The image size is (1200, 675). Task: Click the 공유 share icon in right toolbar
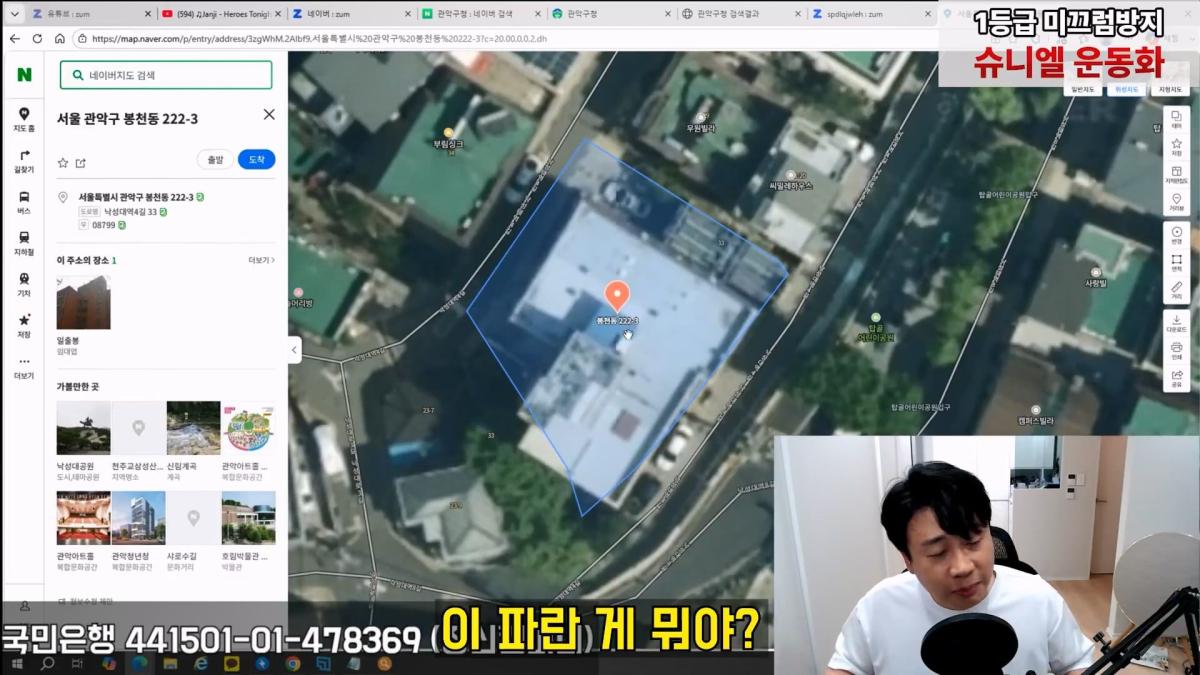pos(1176,378)
